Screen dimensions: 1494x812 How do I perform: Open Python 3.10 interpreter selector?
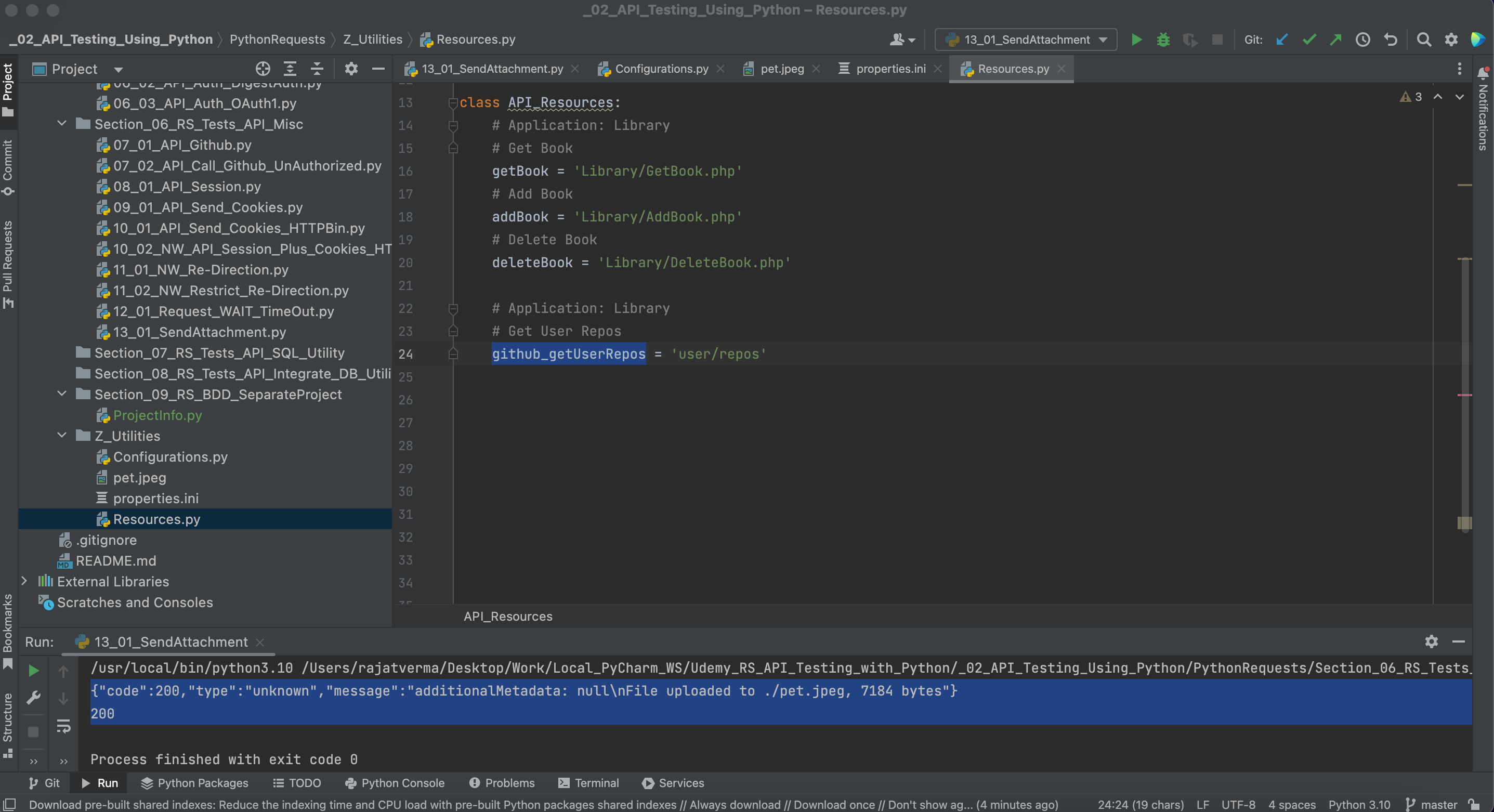point(1359,804)
